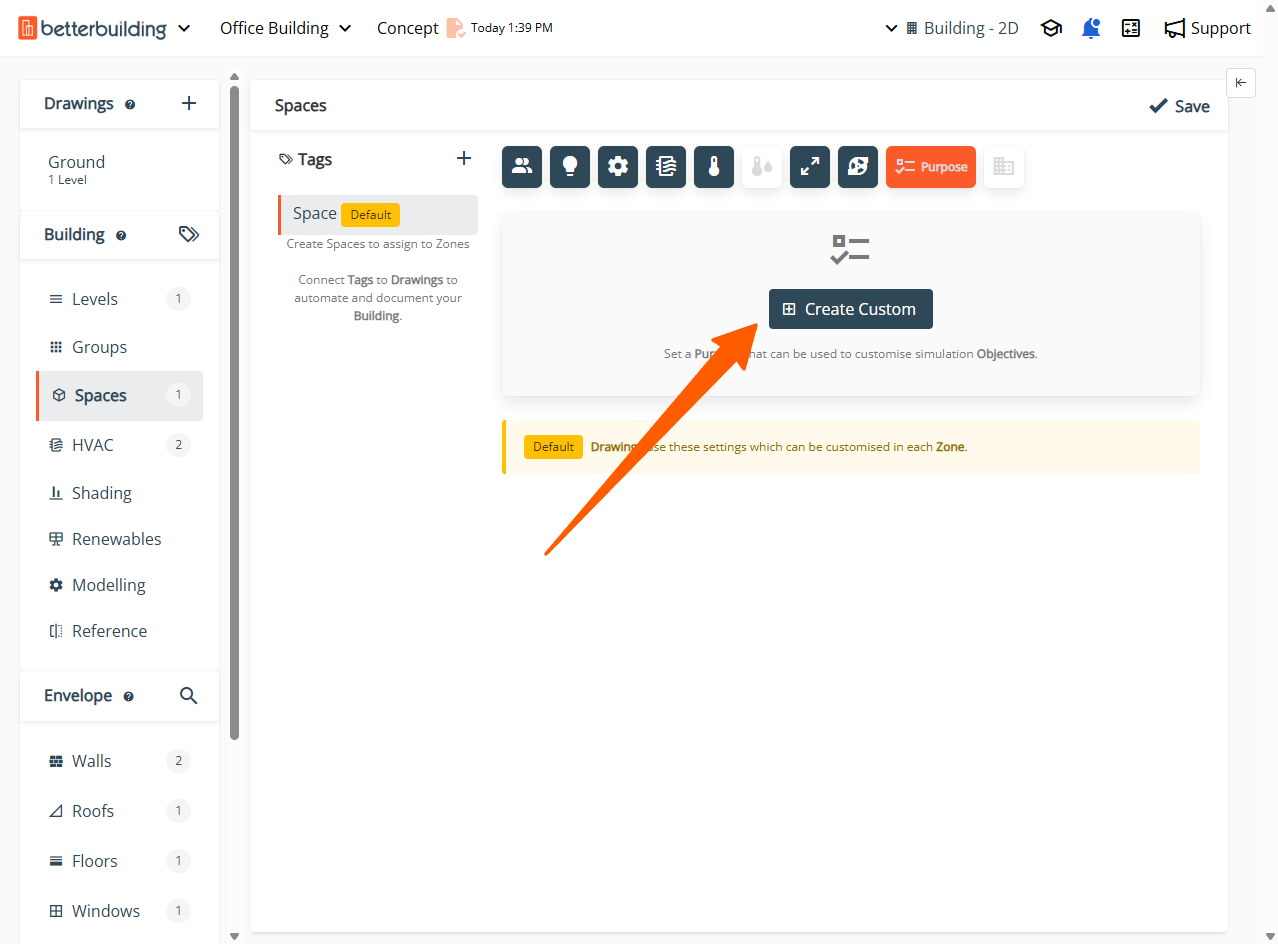Click the equipment gear icon
This screenshot has width=1278, height=944.
pos(618,167)
